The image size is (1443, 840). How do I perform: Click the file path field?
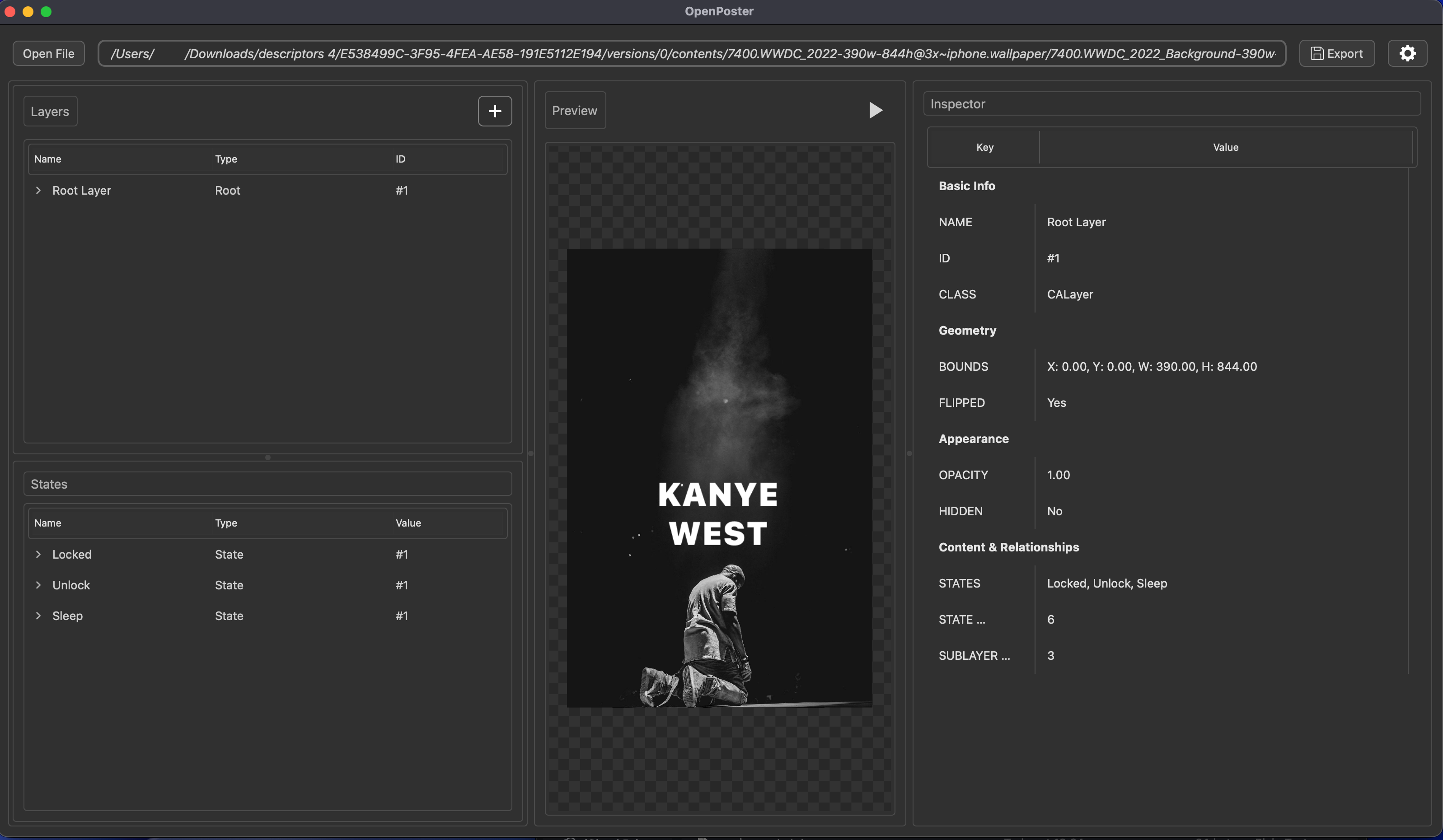coord(692,53)
